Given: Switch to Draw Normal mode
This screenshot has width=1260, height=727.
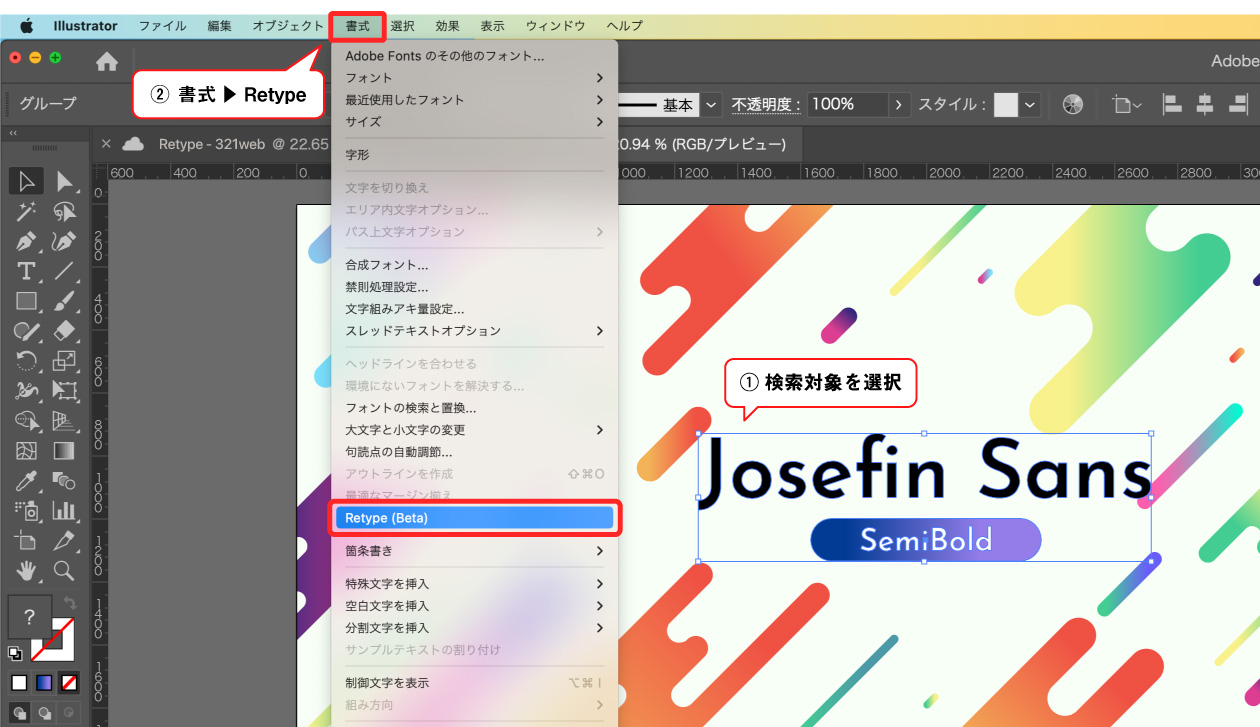Looking at the screenshot, I should tap(19, 713).
